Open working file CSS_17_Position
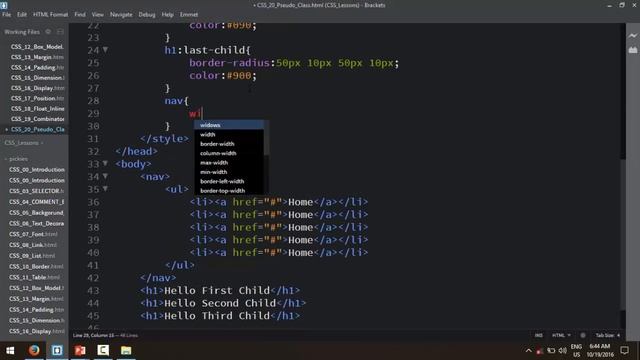 point(37,98)
